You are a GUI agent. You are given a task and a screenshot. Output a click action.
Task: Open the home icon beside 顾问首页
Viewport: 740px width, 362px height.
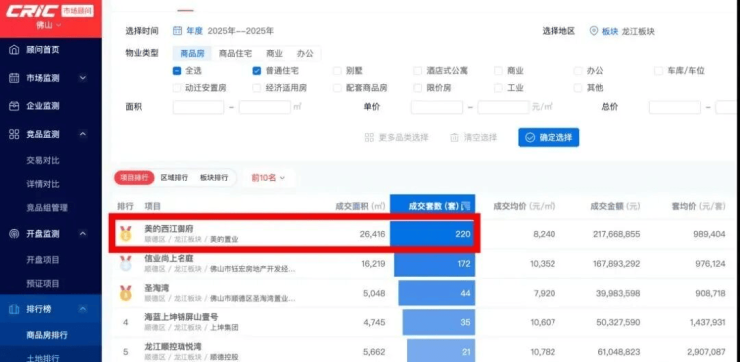pos(14,50)
